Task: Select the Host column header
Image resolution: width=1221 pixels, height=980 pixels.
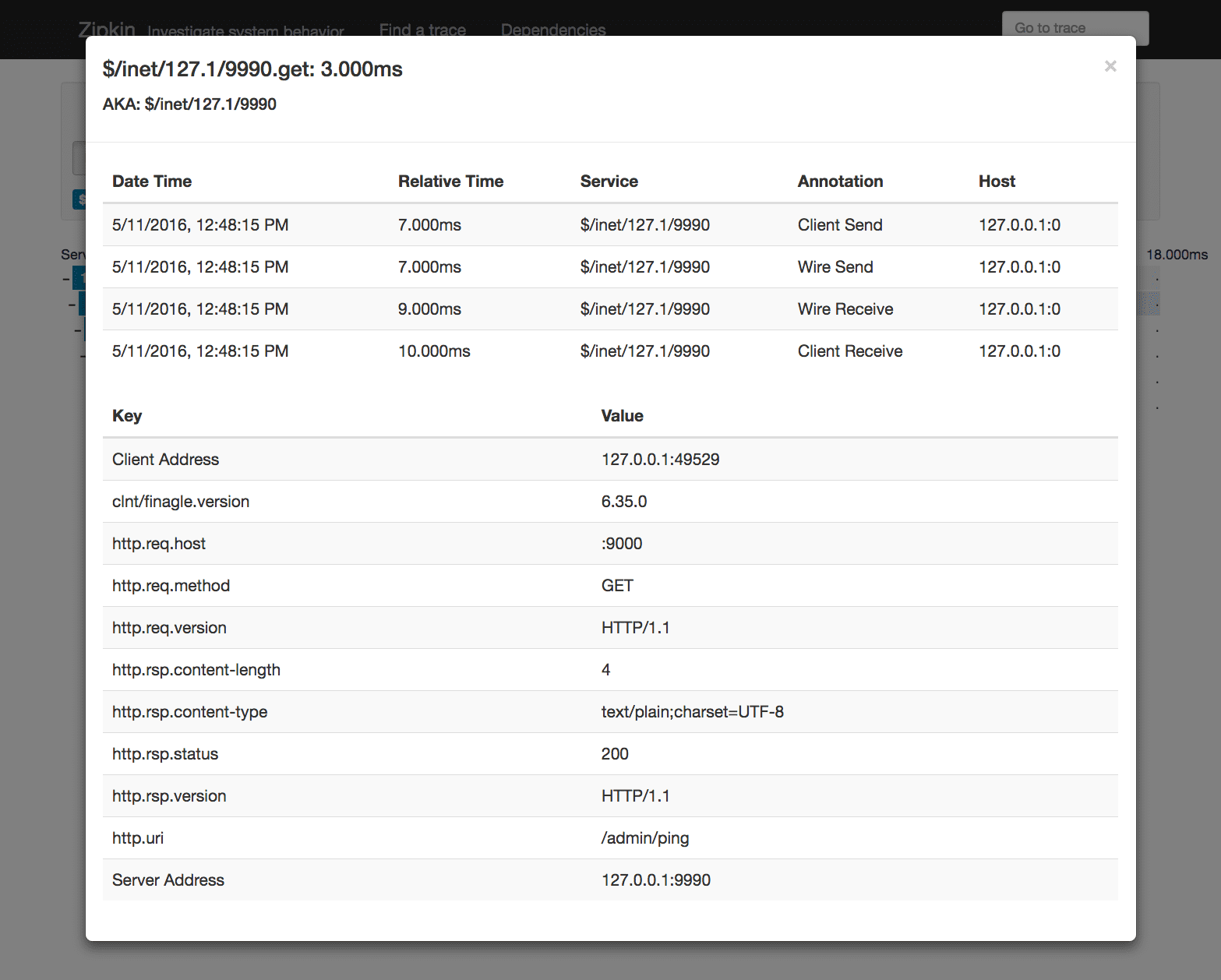Action: tap(997, 182)
